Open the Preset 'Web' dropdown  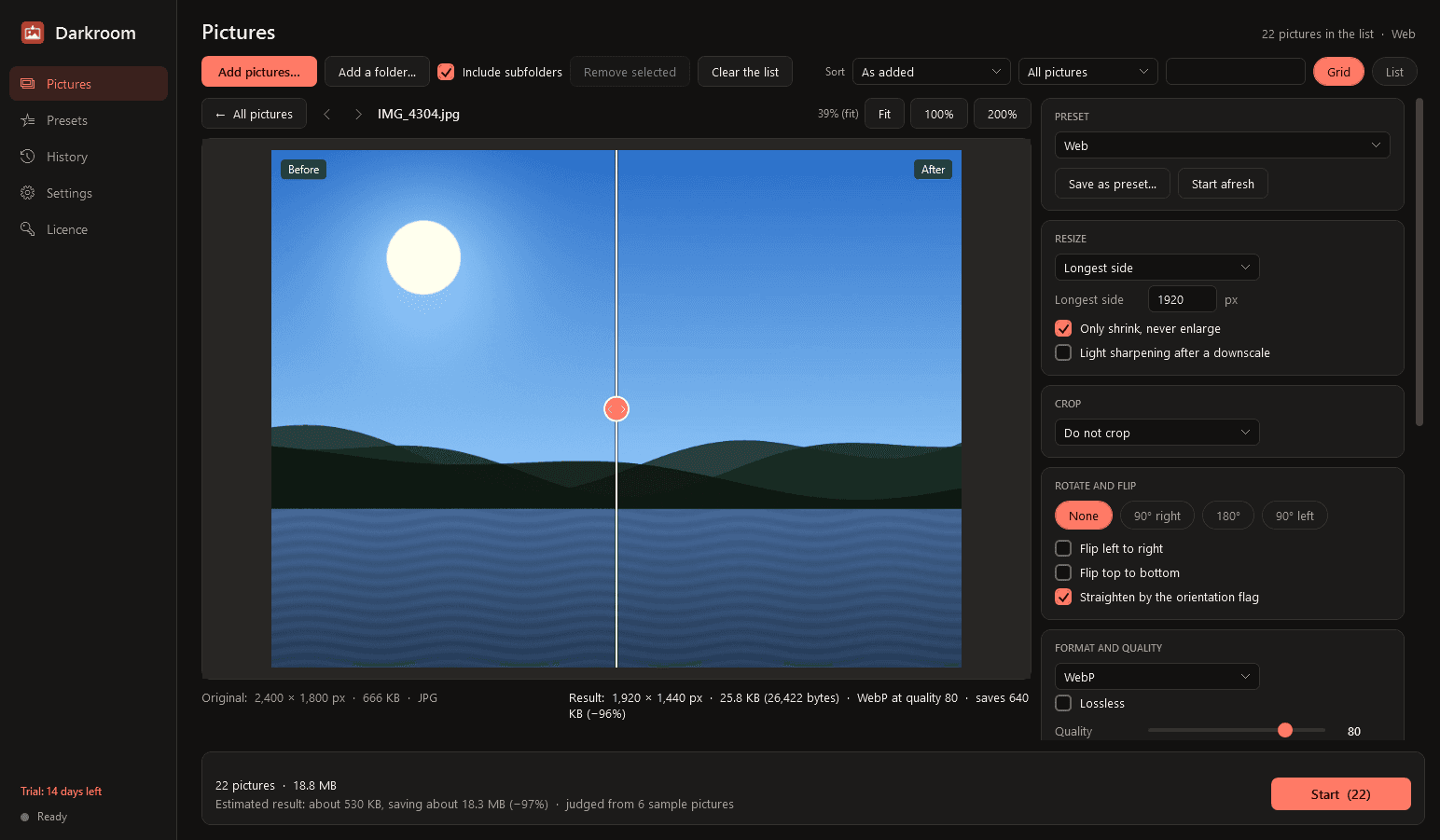pyautogui.click(x=1222, y=145)
